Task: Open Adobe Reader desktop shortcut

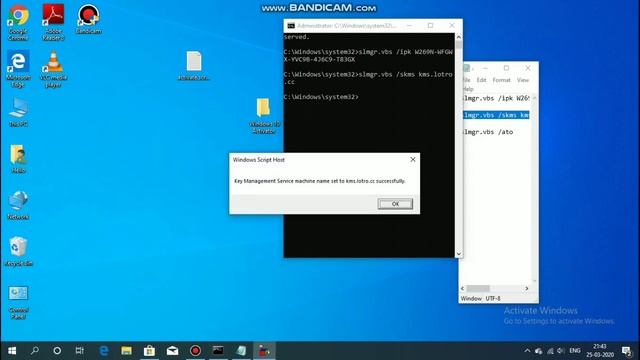Action: point(53,22)
